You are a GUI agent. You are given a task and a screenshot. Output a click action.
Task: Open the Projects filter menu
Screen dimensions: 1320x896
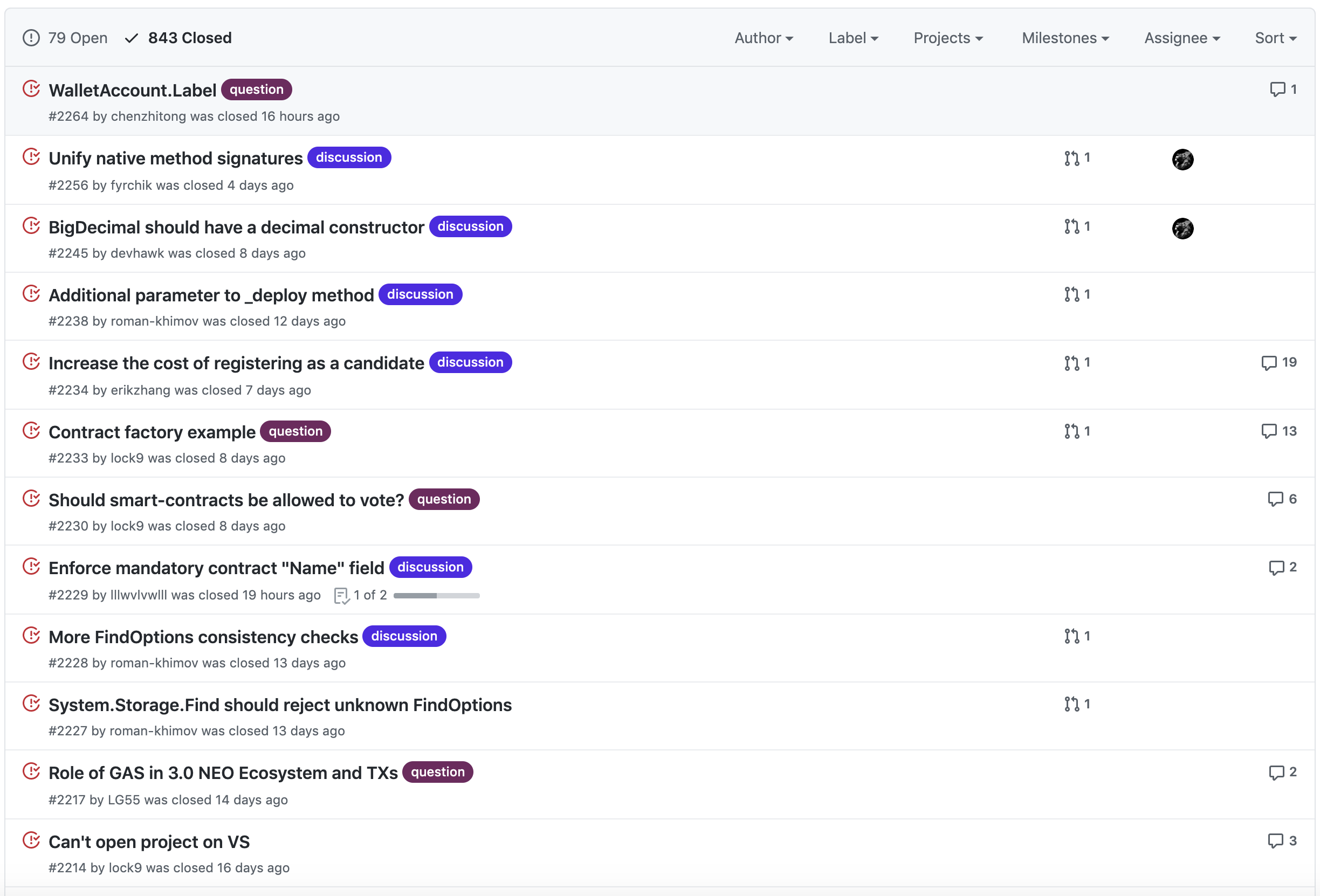coord(948,38)
